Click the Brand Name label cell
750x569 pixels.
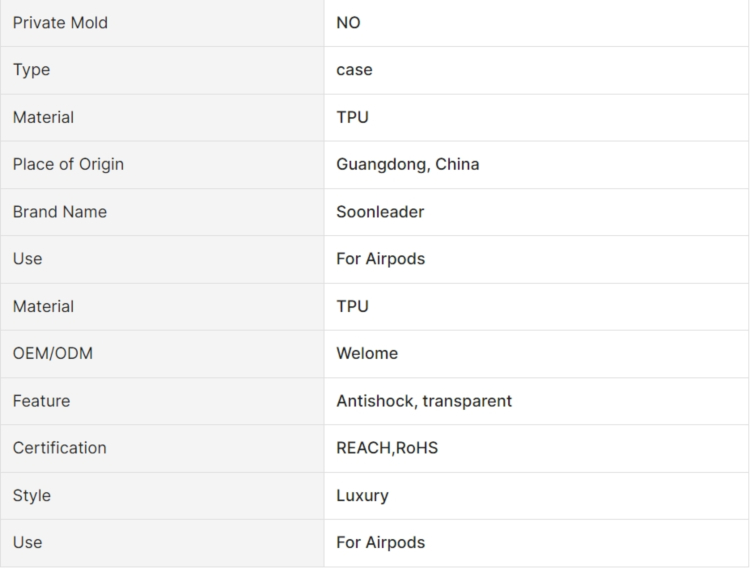click(x=60, y=212)
